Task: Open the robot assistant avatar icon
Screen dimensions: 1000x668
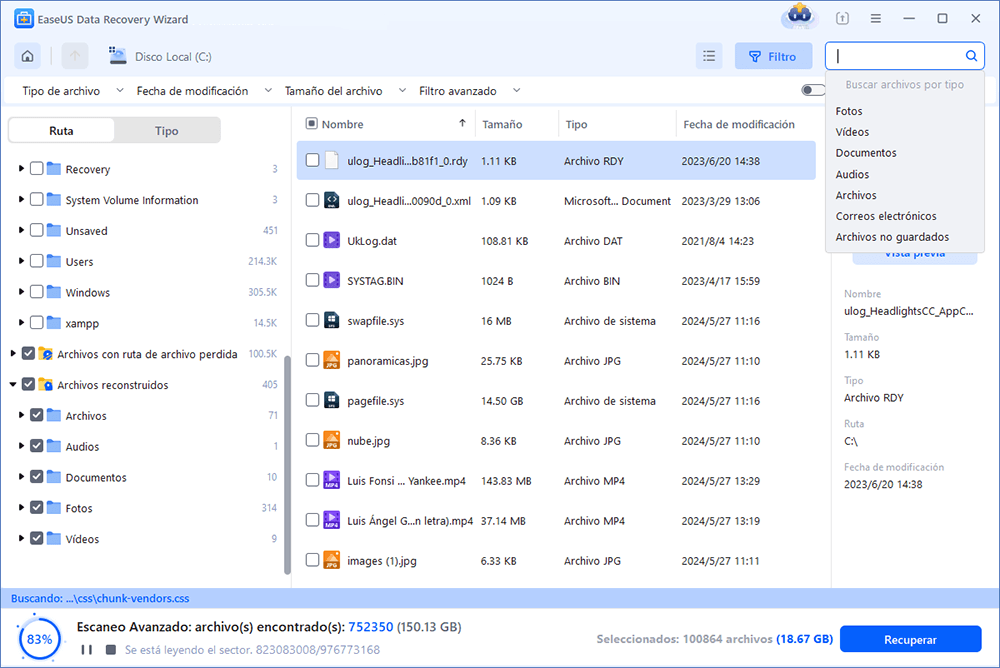Action: click(x=799, y=16)
